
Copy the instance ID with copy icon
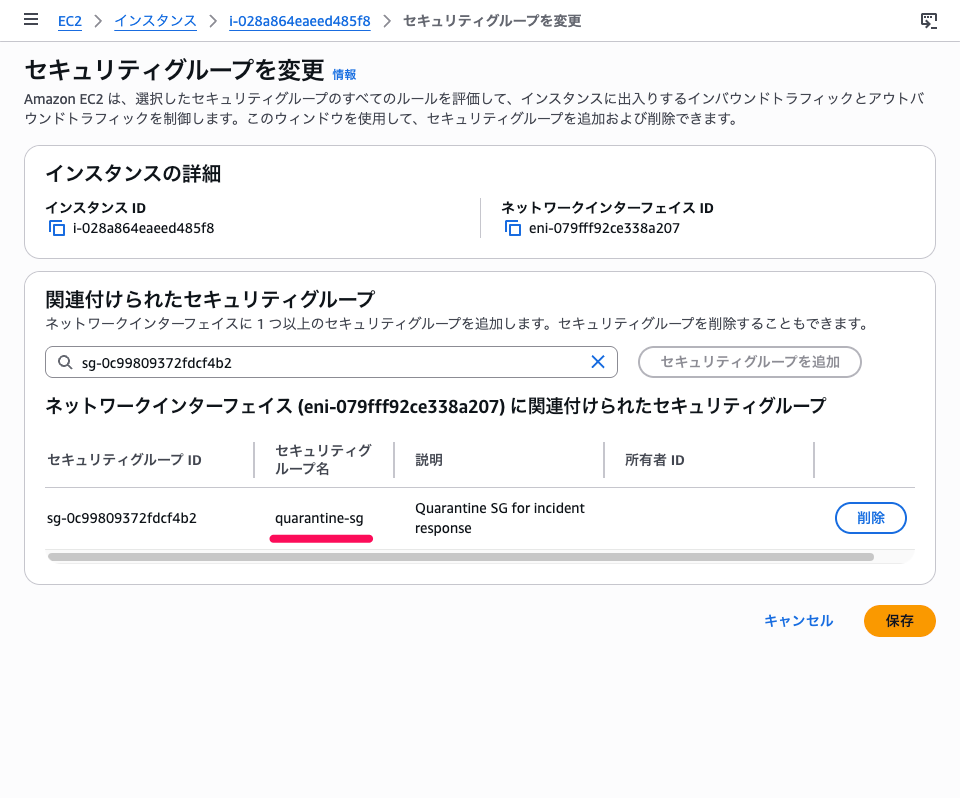click(57, 228)
